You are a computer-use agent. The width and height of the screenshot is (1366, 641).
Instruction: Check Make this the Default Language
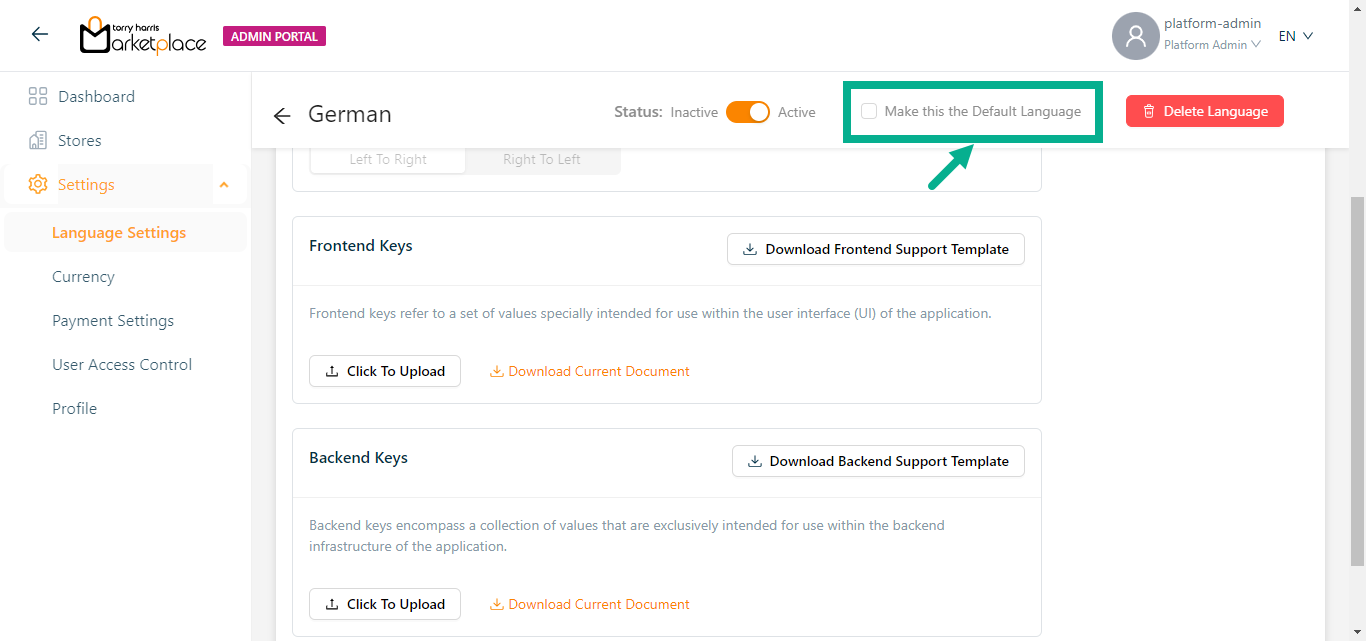tap(869, 112)
